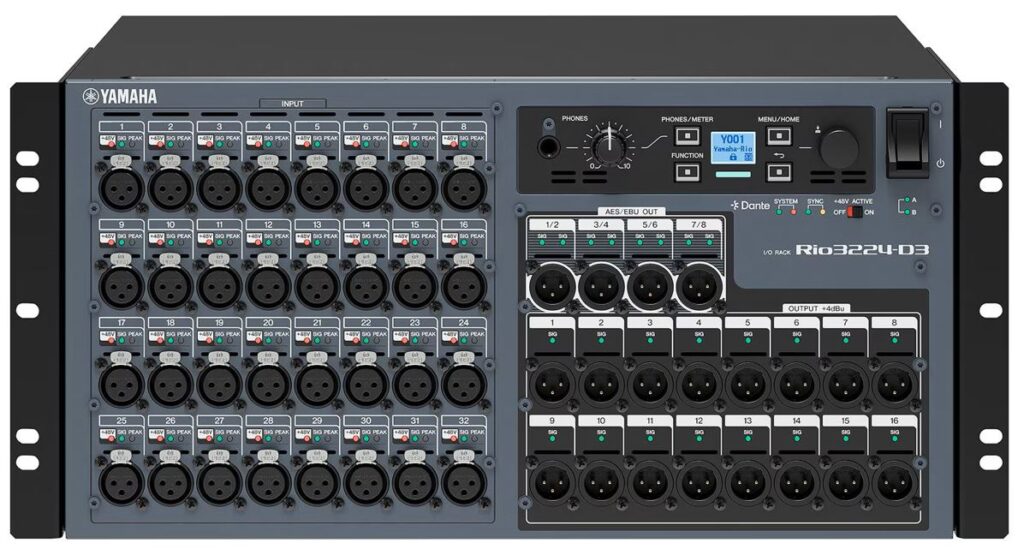The height and width of the screenshot is (549, 1024).
Task: Click the INPUT section label
Action: (x=293, y=103)
